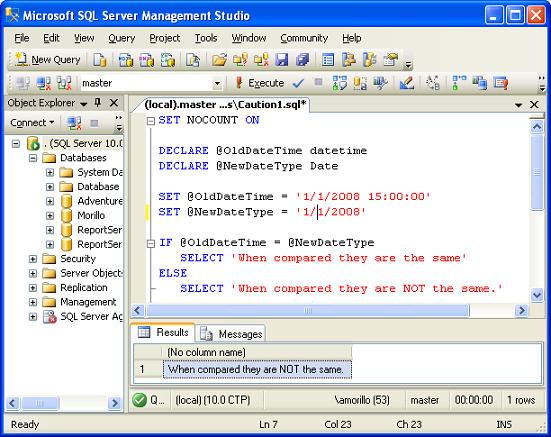Image resolution: width=551 pixels, height=437 pixels.
Task: Open Object Explorer window position dropdown
Action: [x=83, y=104]
